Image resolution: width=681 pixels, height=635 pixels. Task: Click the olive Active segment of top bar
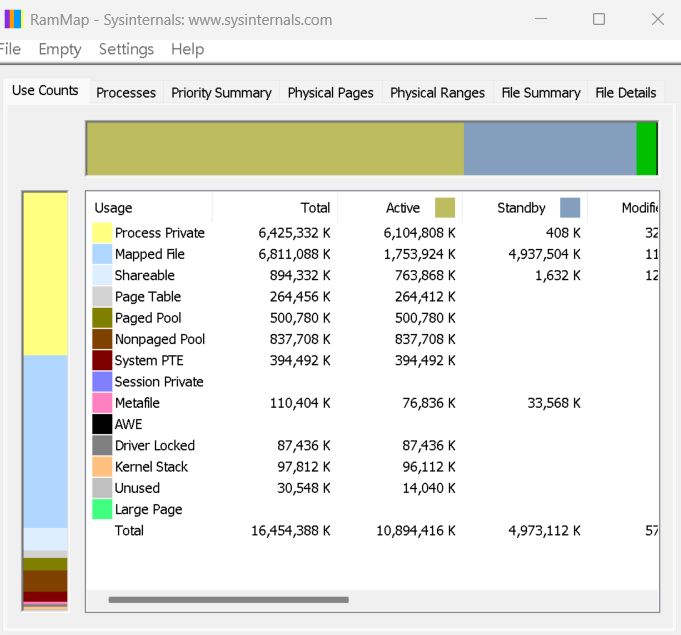(275, 149)
